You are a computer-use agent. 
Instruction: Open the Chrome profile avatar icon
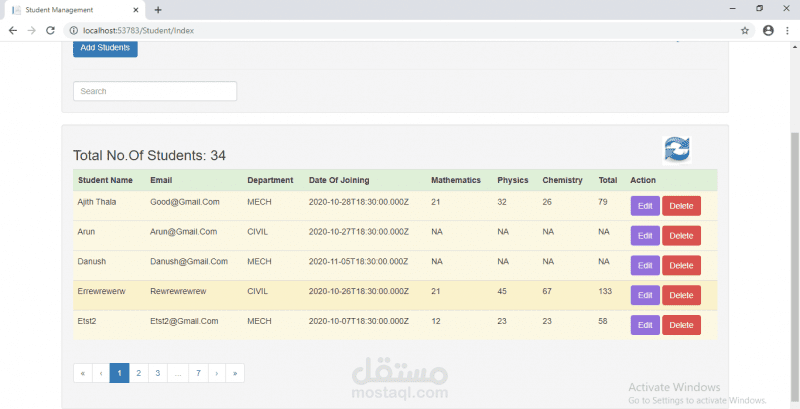768,30
